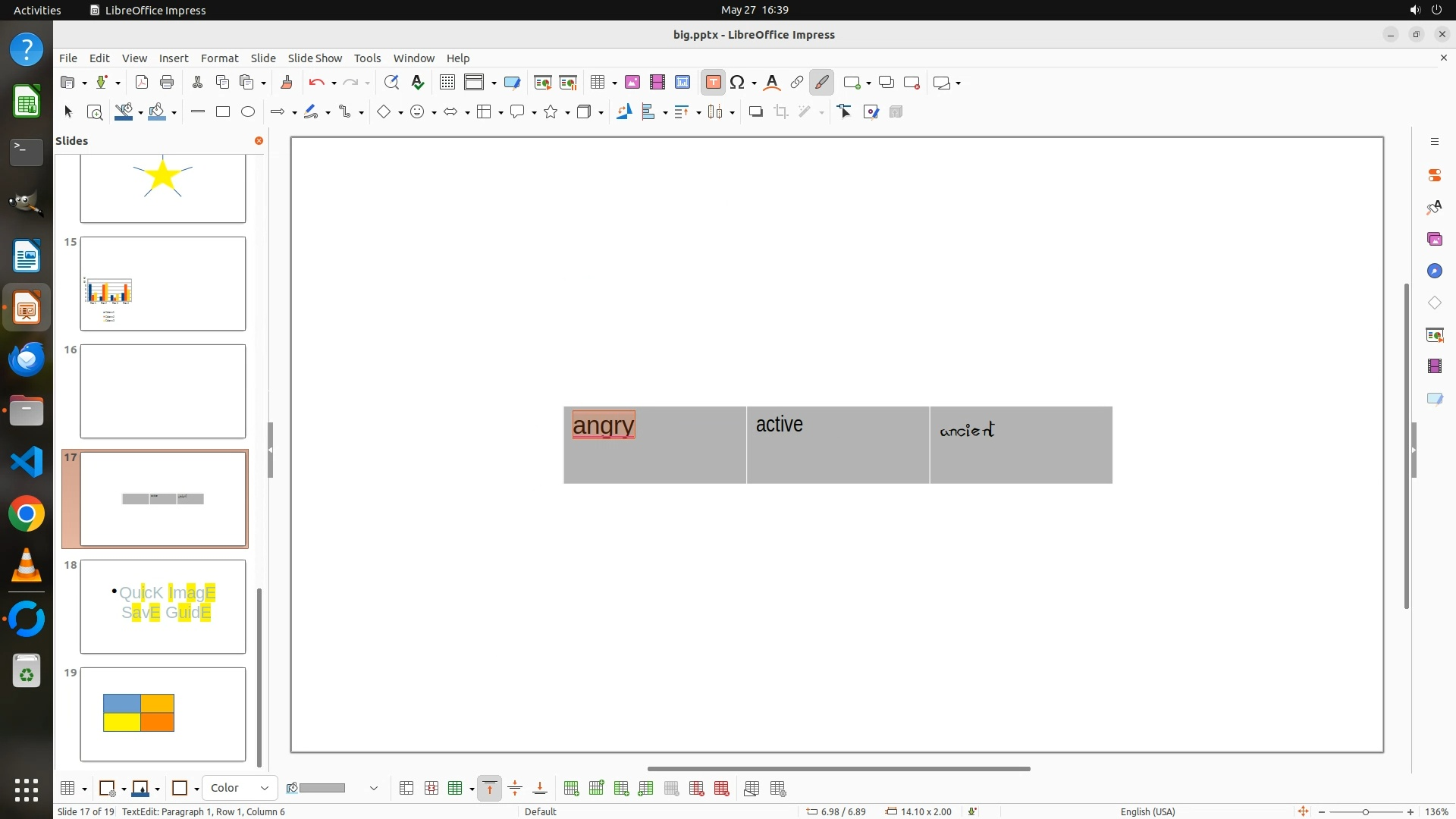1456x819 pixels.
Task: Toggle the Display Grid button
Action: (447, 83)
